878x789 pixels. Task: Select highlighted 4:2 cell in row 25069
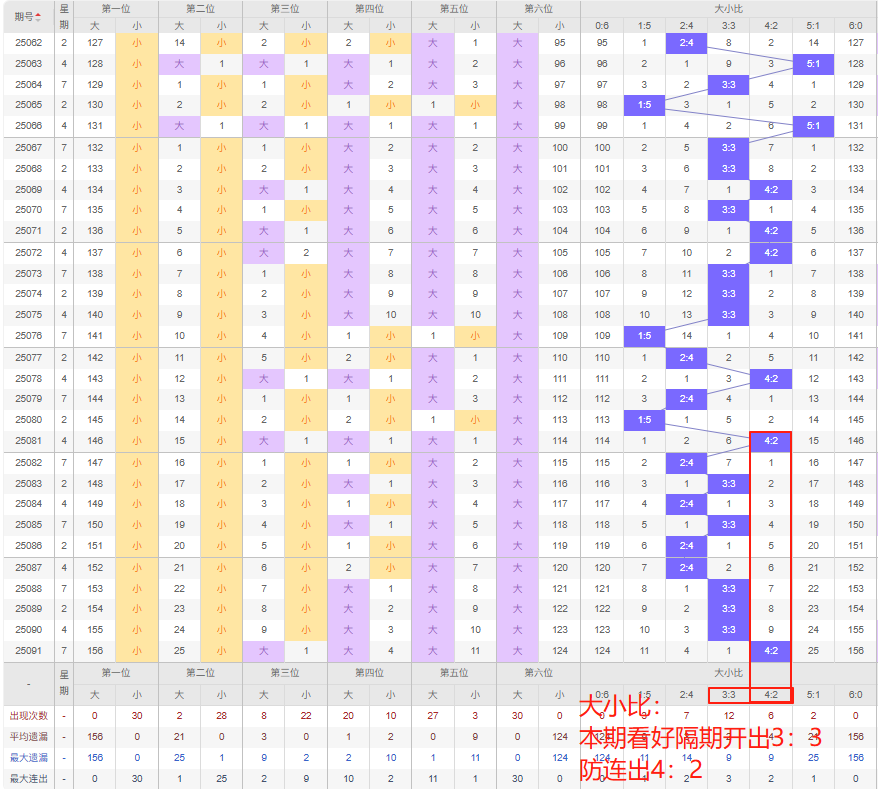point(771,190)
